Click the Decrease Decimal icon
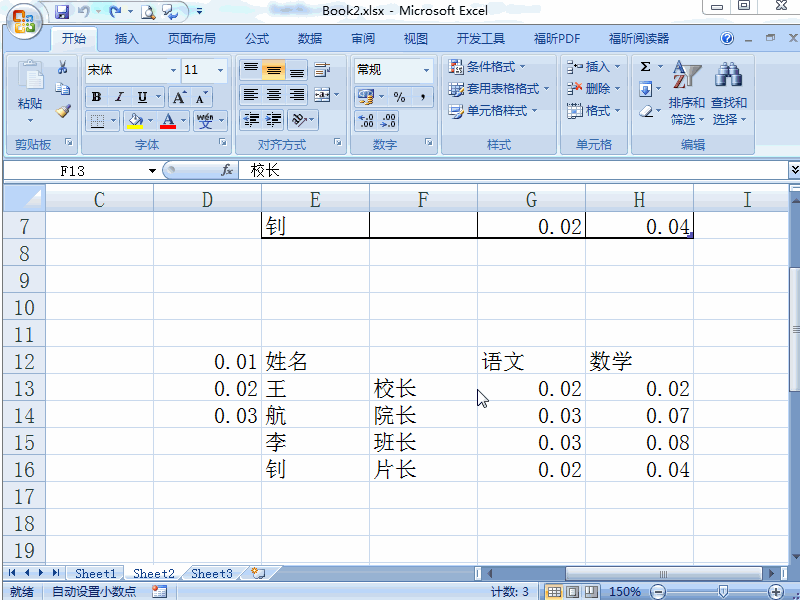800x600 pixels. pos(388,119)
